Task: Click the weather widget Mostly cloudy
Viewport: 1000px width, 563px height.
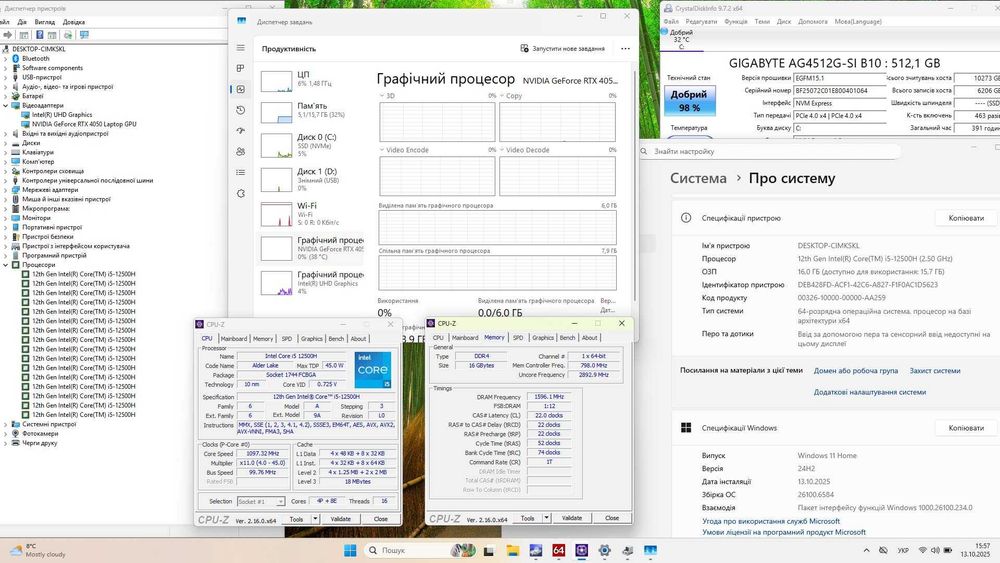Action: pyautogui.click(x=37, y=550)
